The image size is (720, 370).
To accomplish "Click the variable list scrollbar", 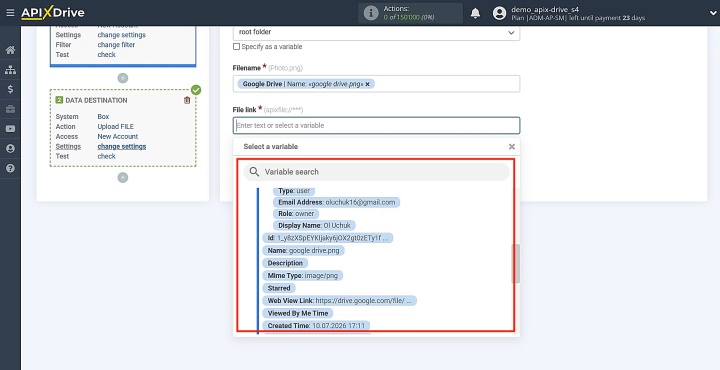I will 516,263.
